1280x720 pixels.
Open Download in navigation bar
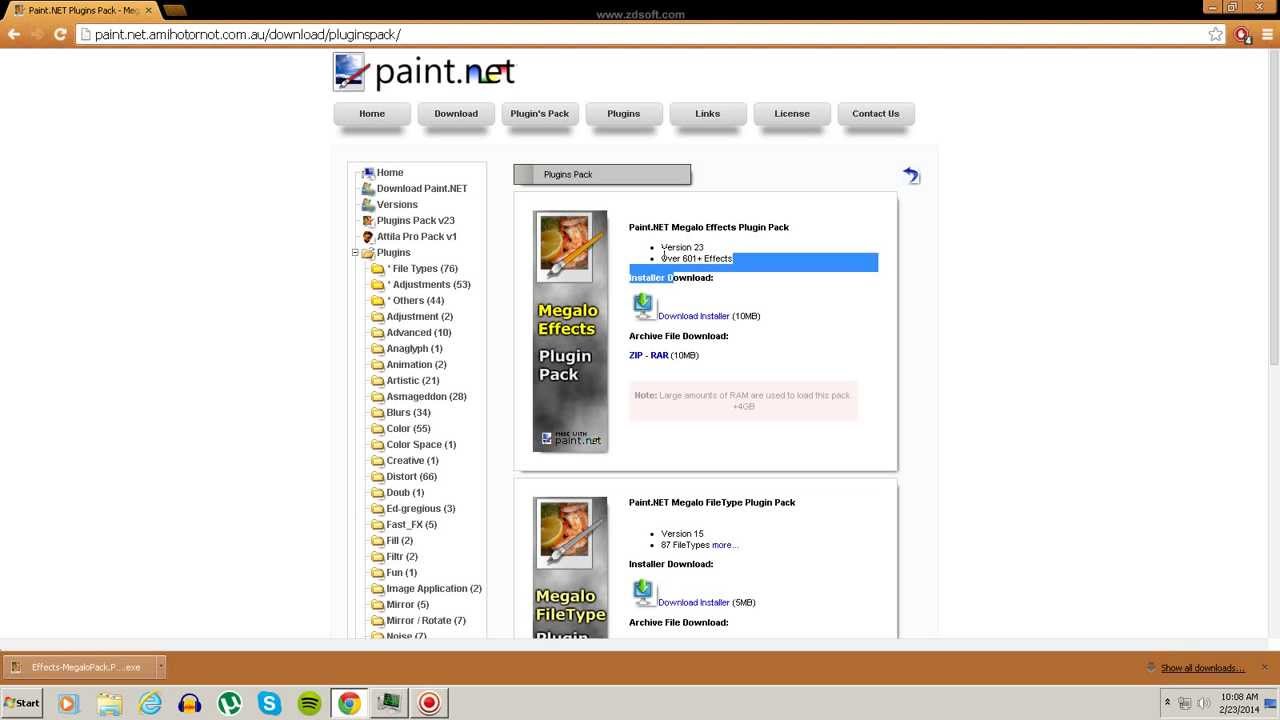(x=456, y=113)
